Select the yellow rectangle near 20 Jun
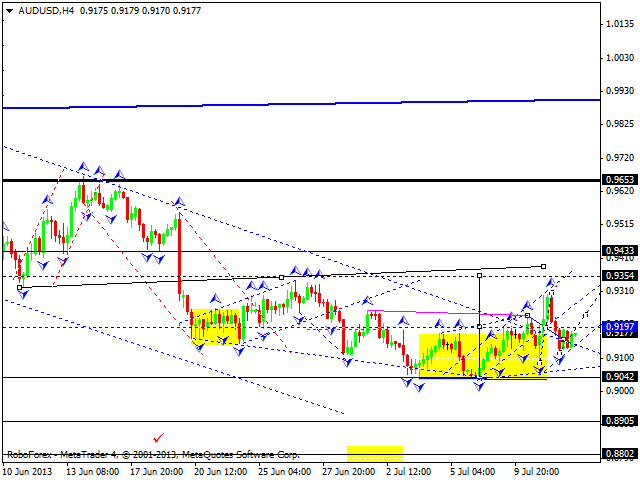 215,327
